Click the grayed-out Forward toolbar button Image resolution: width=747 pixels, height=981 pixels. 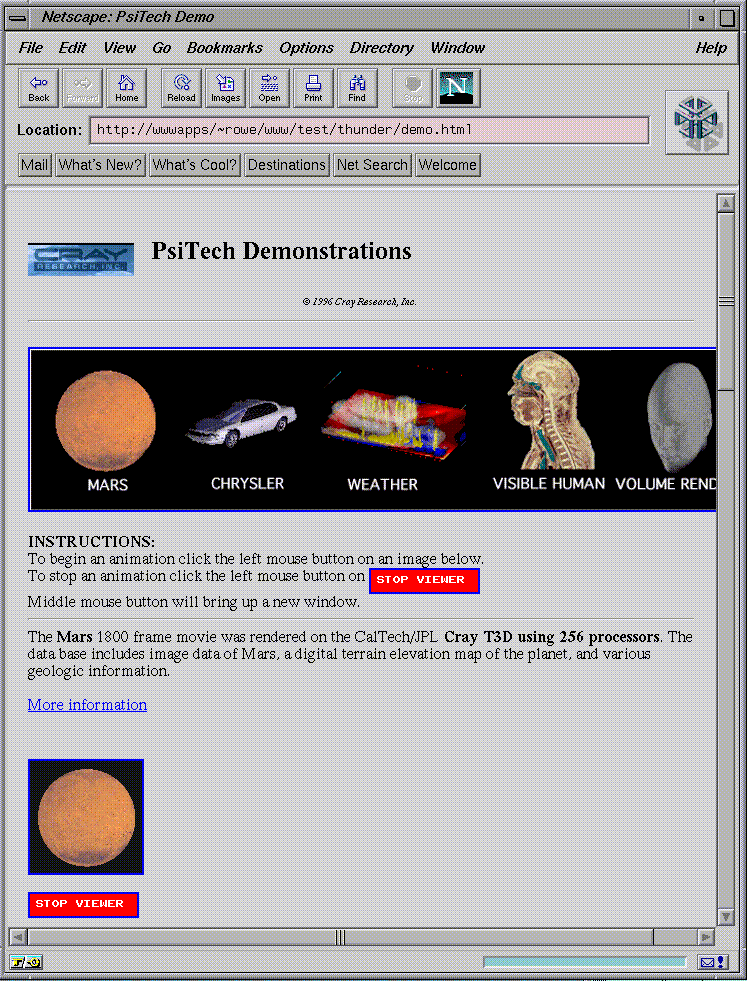pyautogui.click(x=83, y=88)
